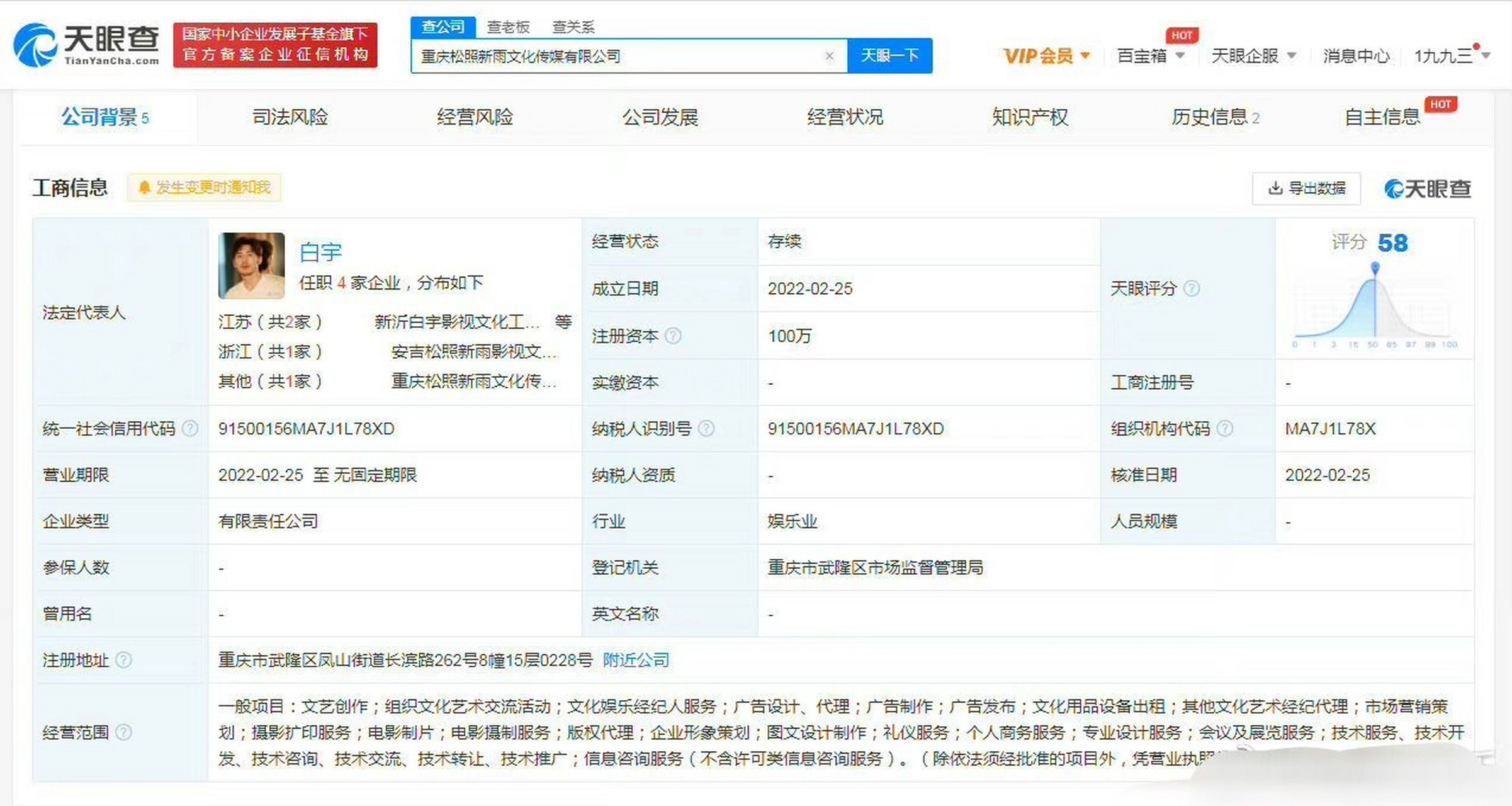
Task: Click the question mark beside 组织机构代码
Action: coord(1226,428)
